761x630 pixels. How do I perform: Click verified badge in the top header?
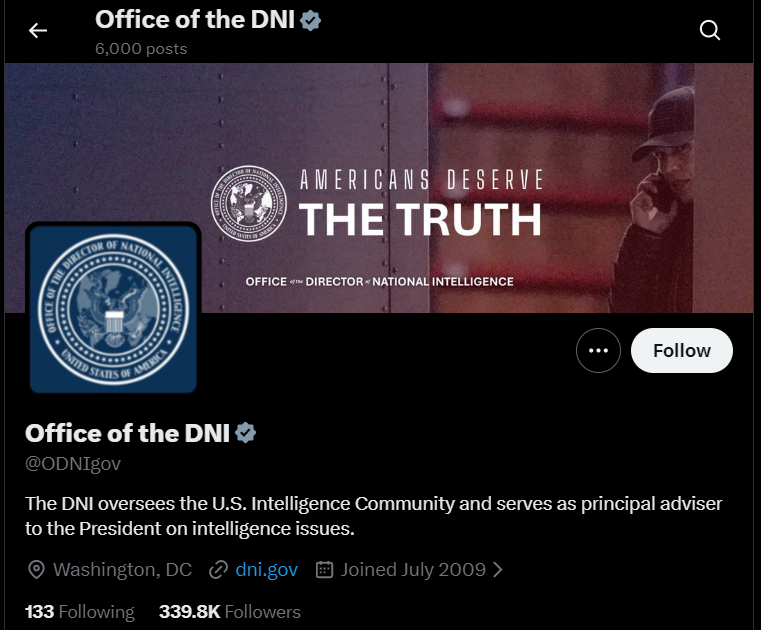[311, 19]
